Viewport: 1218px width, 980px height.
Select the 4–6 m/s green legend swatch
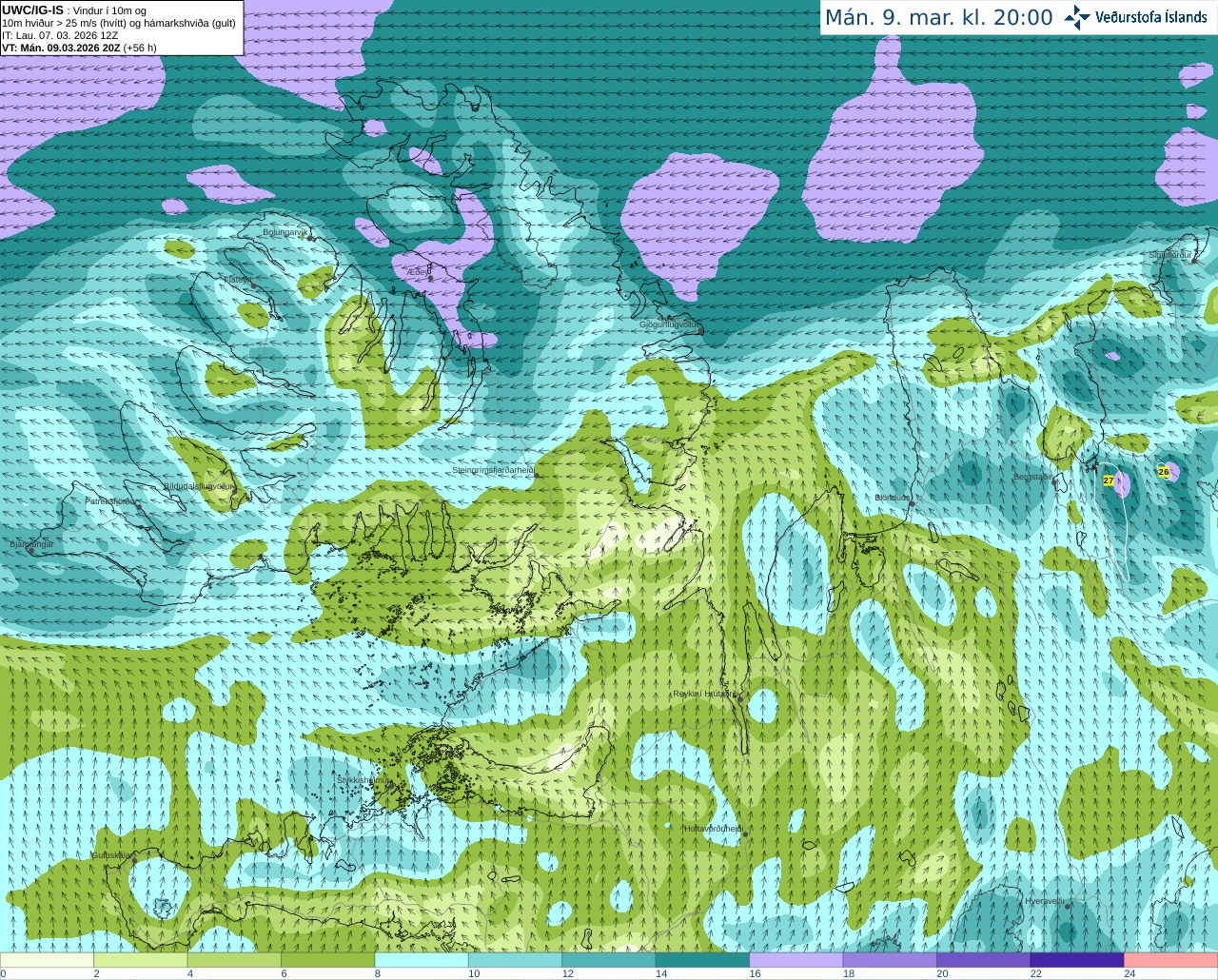(234, 960)
